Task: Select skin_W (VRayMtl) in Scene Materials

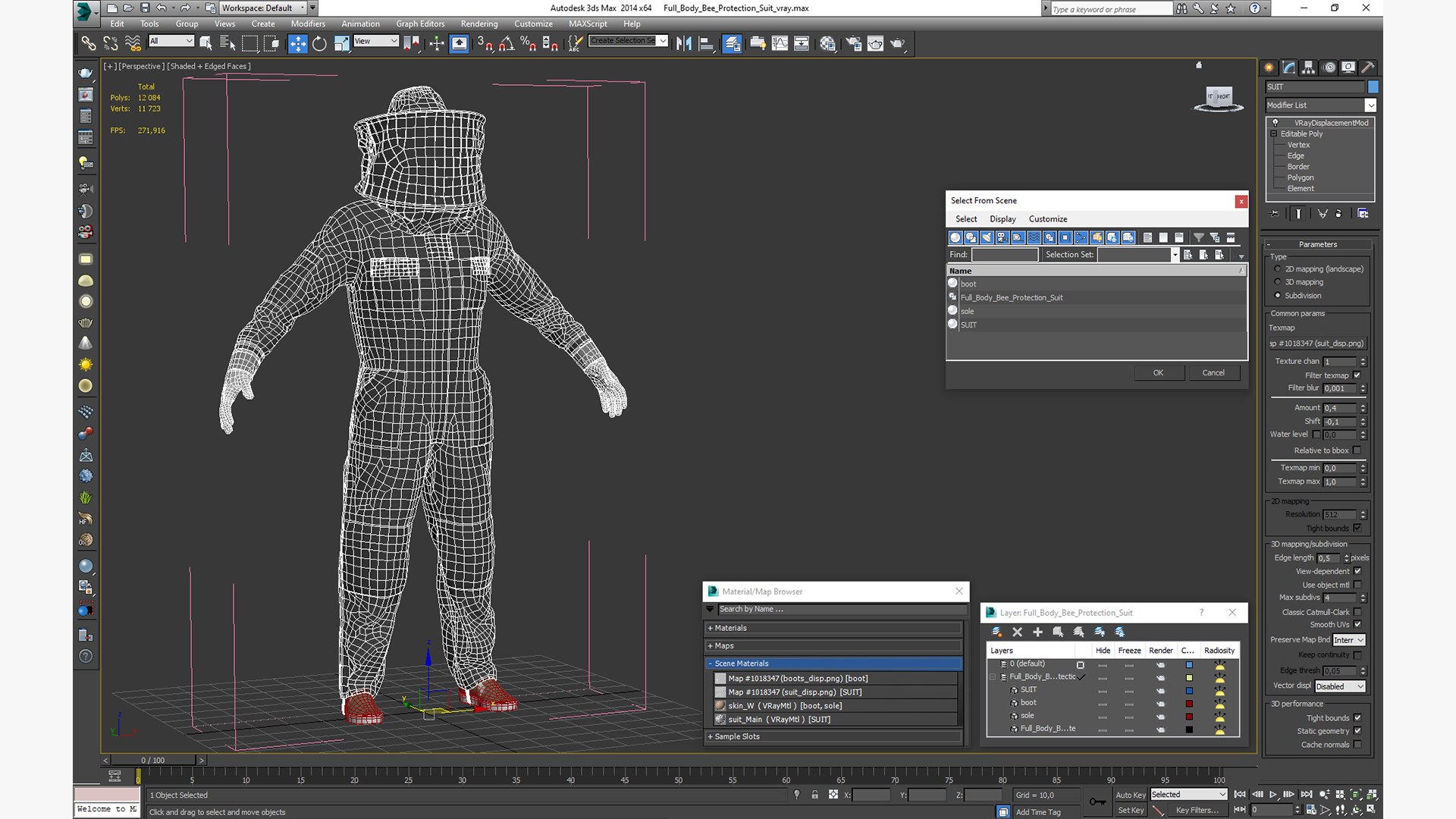Action: [x=834, y=705]
